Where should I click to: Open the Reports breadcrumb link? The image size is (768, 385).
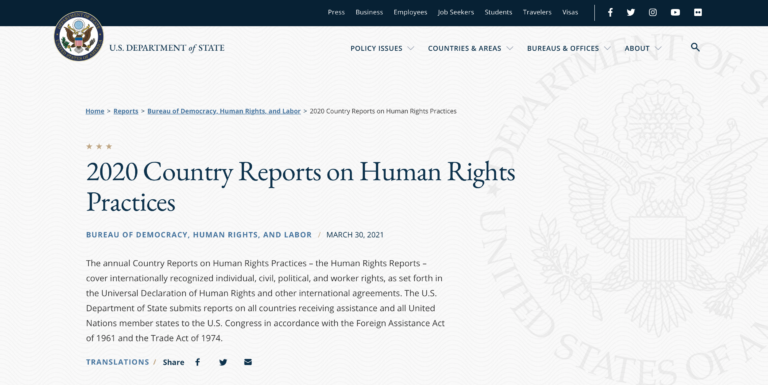point(126,111)
